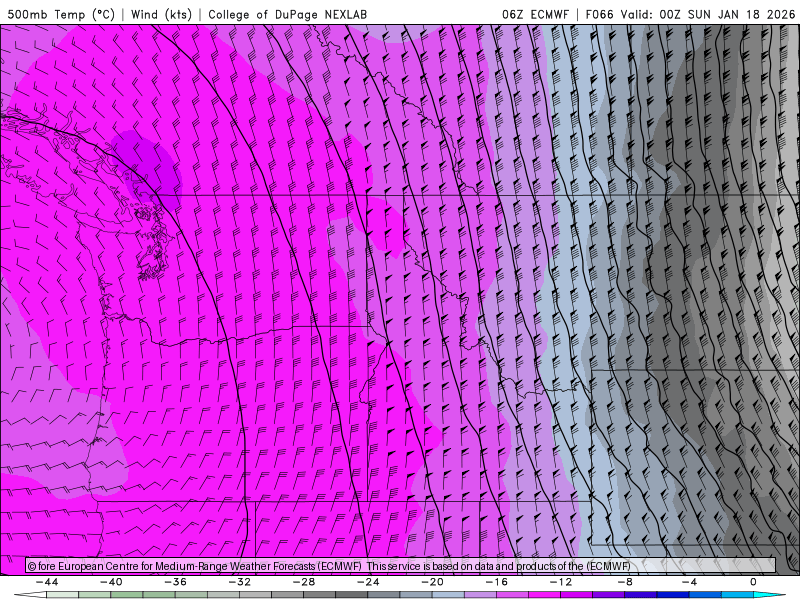Click the -40 colorbar label

[111, 582]
